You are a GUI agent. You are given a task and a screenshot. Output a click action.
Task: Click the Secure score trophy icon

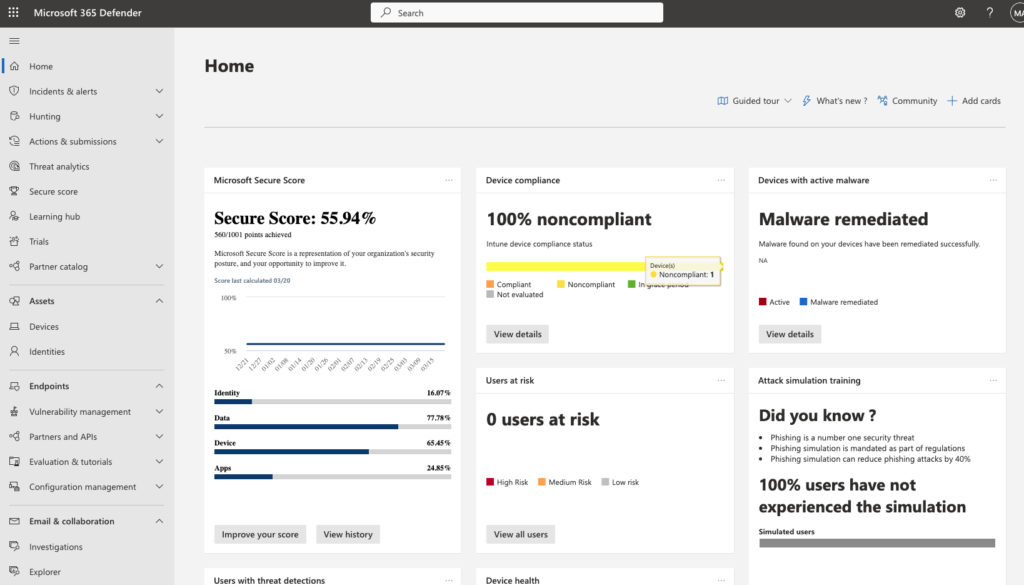pyautogui.click(x=14, y=191)
